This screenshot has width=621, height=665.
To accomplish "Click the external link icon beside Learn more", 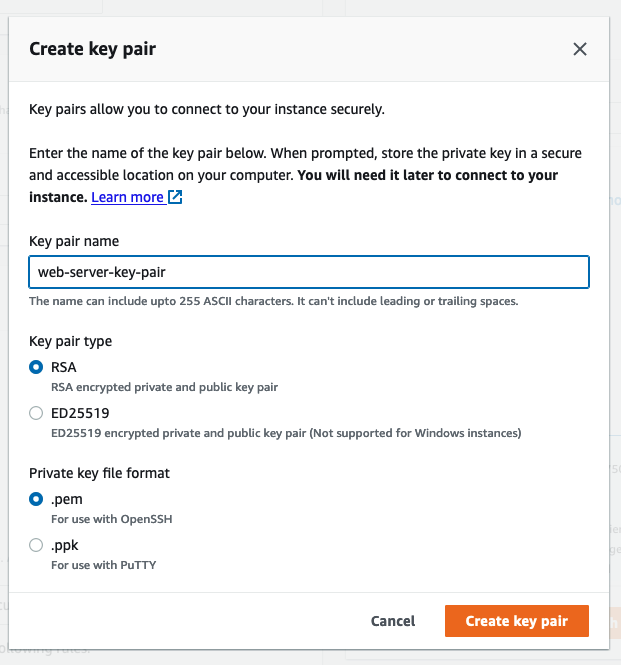I will pyautogui.click(x=175, y=197).
